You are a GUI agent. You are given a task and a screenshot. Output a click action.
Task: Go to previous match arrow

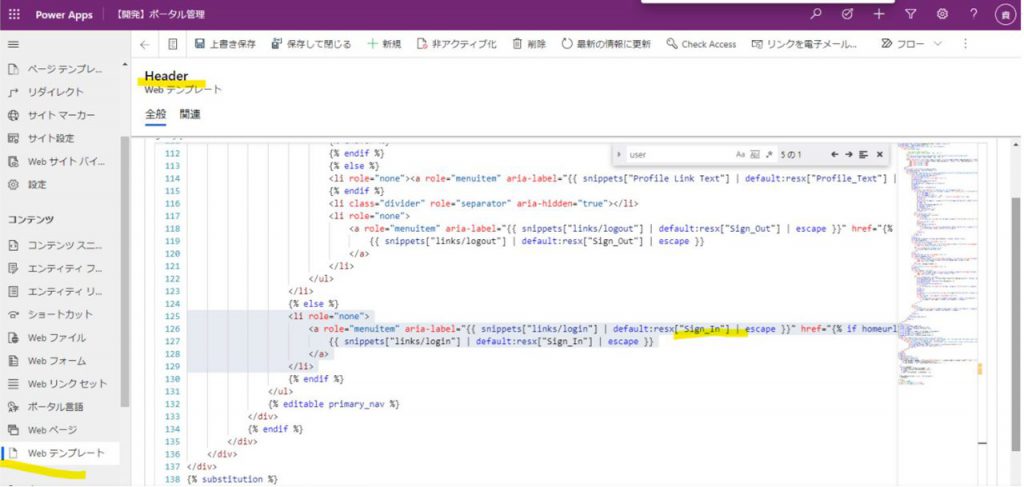pos(835,155)
